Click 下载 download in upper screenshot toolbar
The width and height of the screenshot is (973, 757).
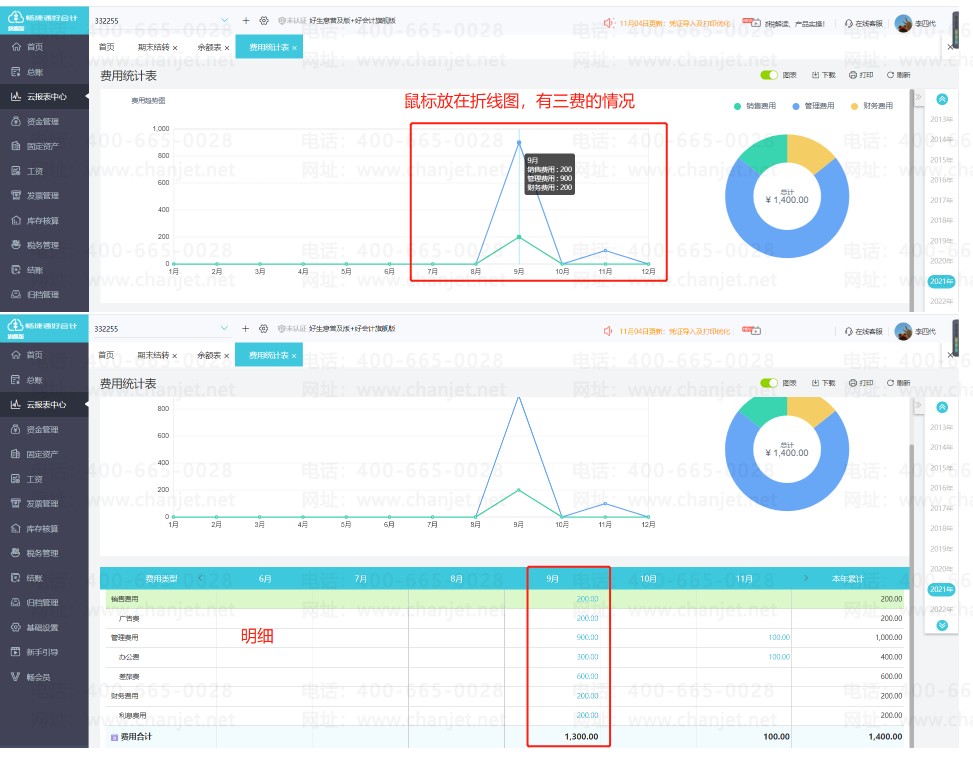tap(823, 75)
